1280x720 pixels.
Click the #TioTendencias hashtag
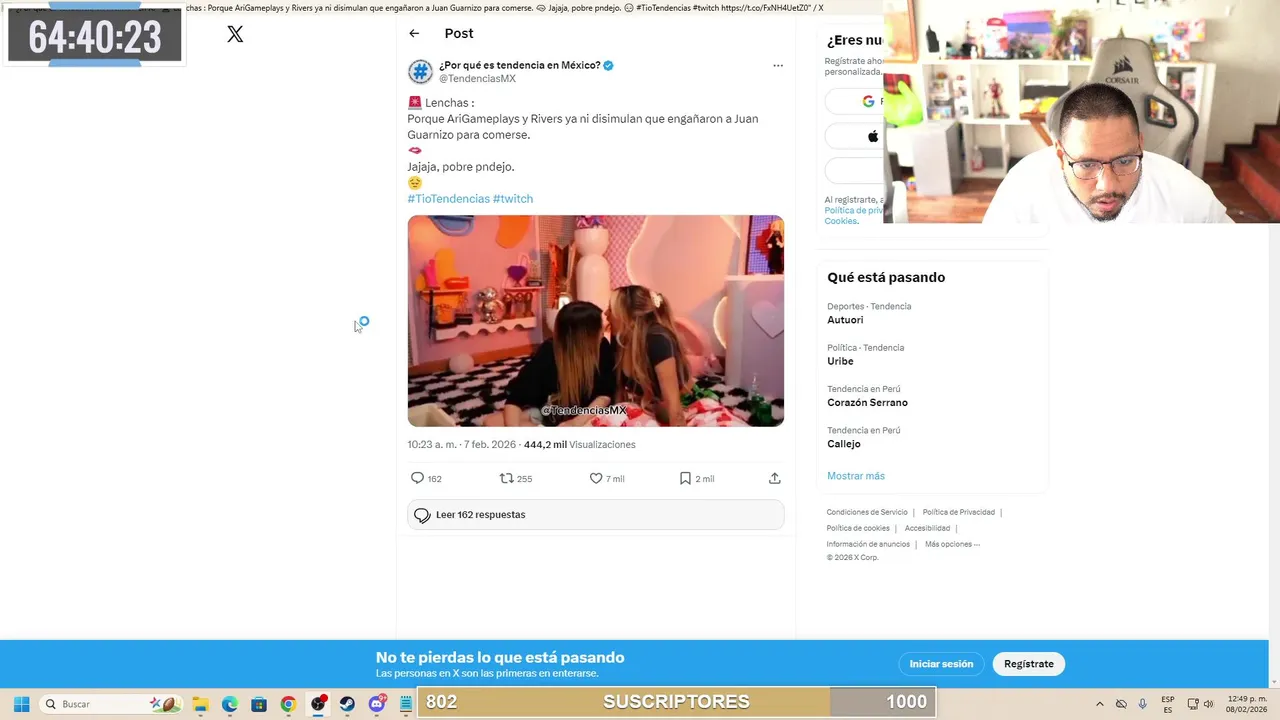(x=448, y=198)
